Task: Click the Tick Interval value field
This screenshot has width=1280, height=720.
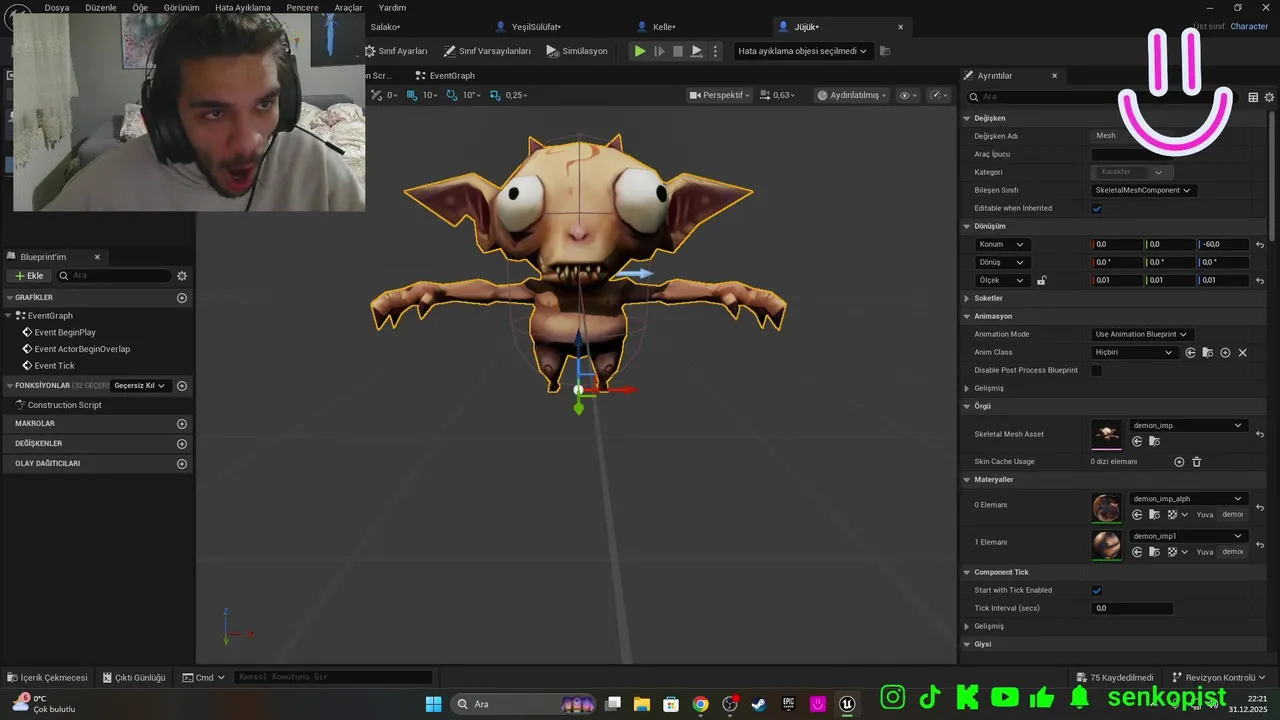Action: 1132,608
